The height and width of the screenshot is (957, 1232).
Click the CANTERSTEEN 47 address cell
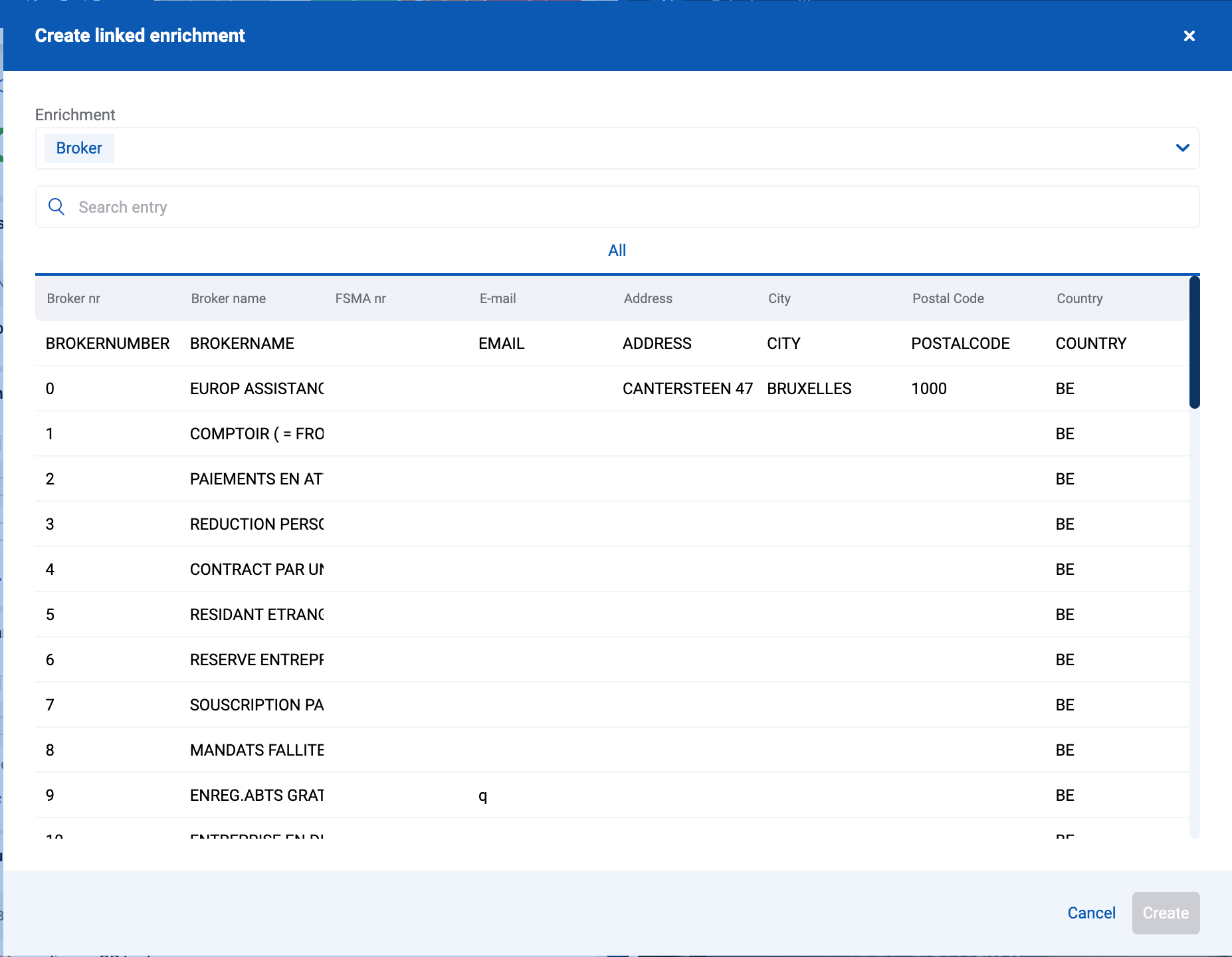[688, 389]
